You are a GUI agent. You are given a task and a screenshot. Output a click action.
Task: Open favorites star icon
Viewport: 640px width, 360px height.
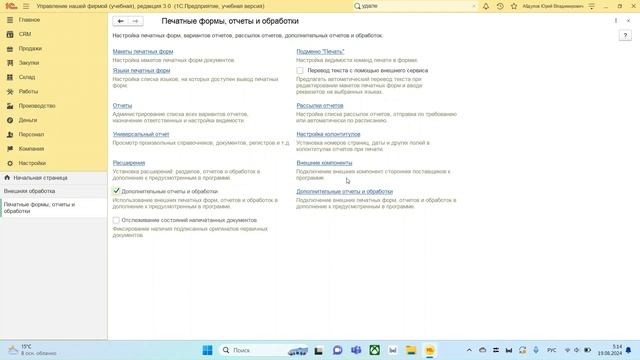coord(513,6)
